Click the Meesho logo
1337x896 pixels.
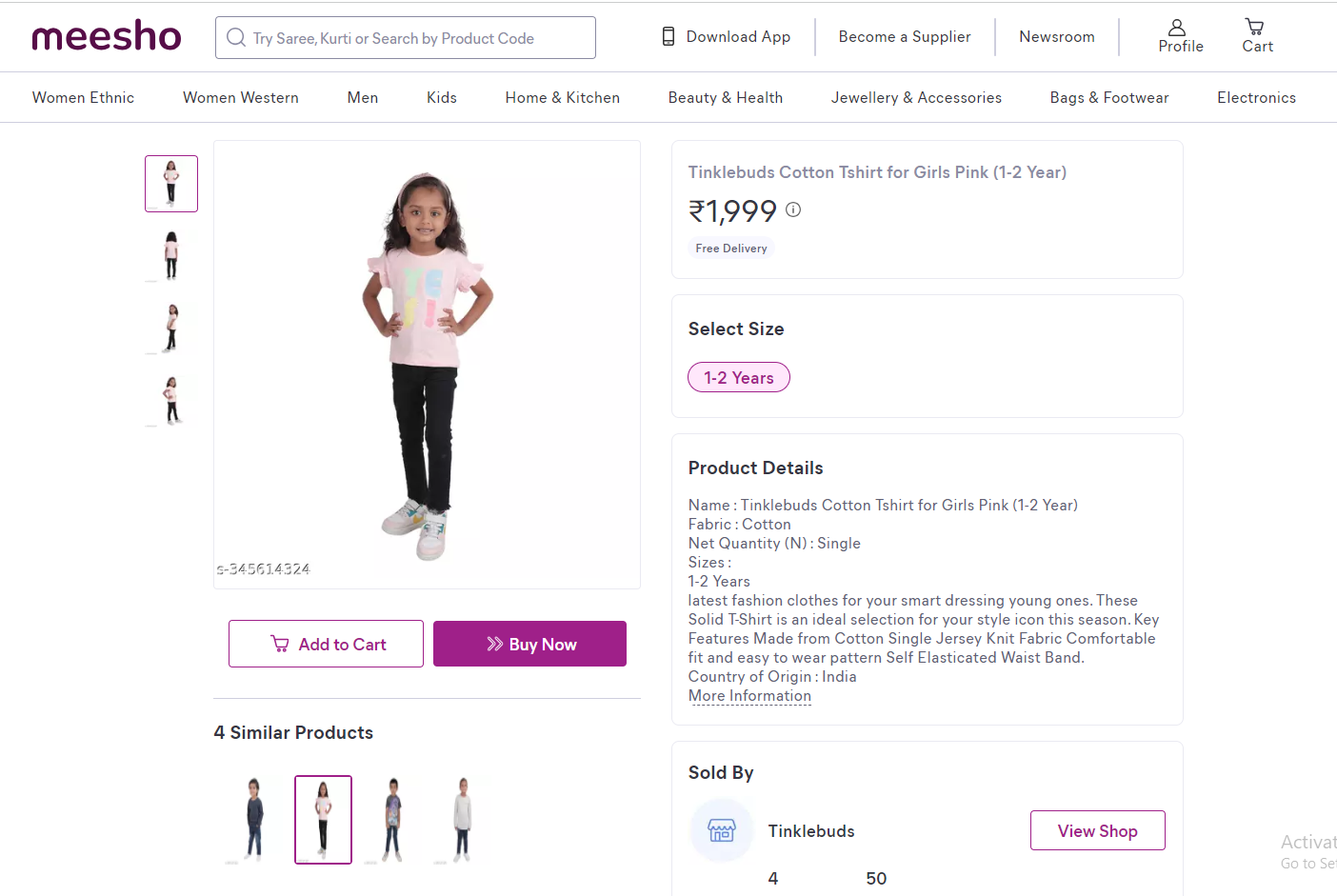[107, 37]
